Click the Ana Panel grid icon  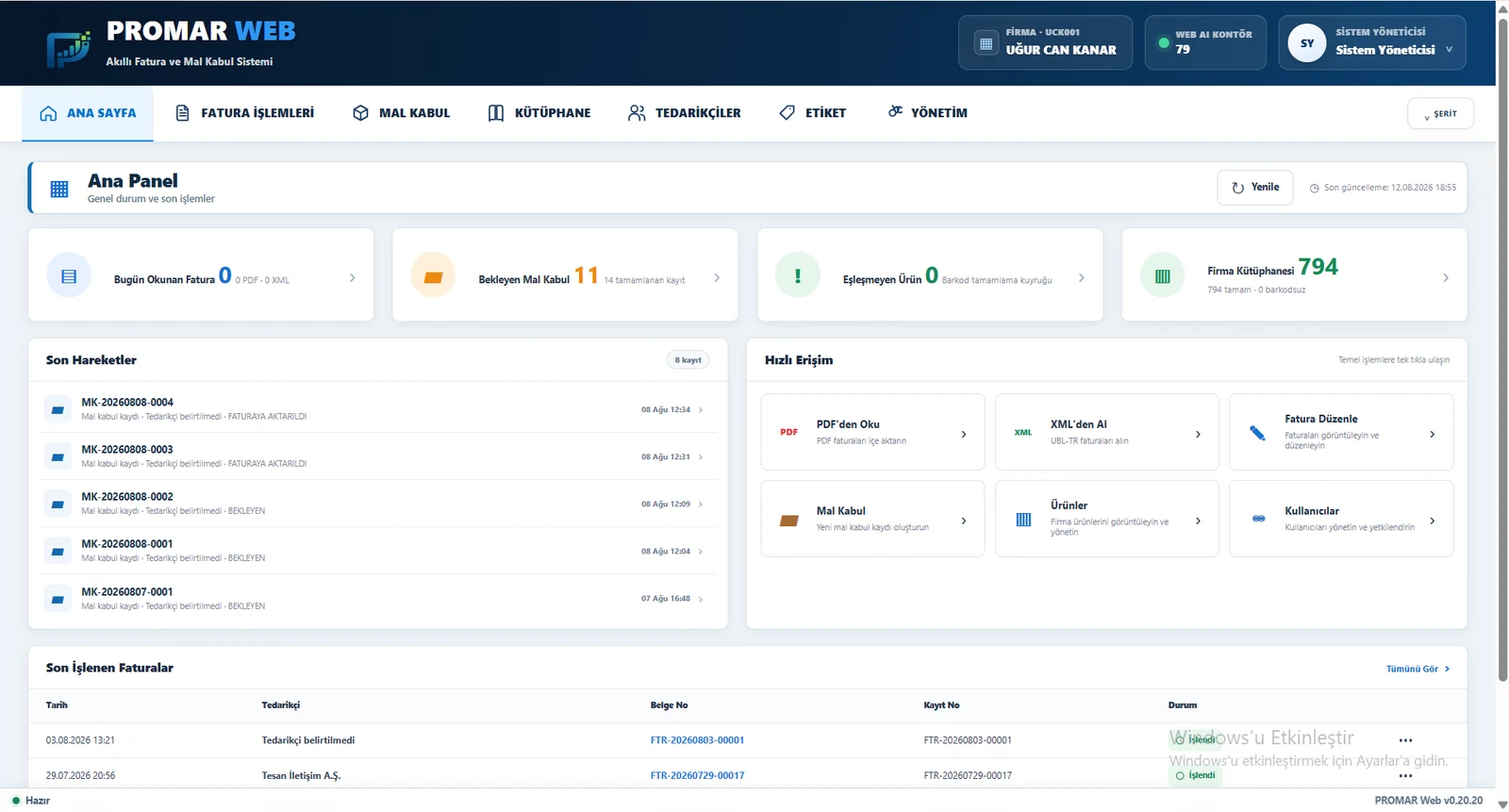[59, 189]
